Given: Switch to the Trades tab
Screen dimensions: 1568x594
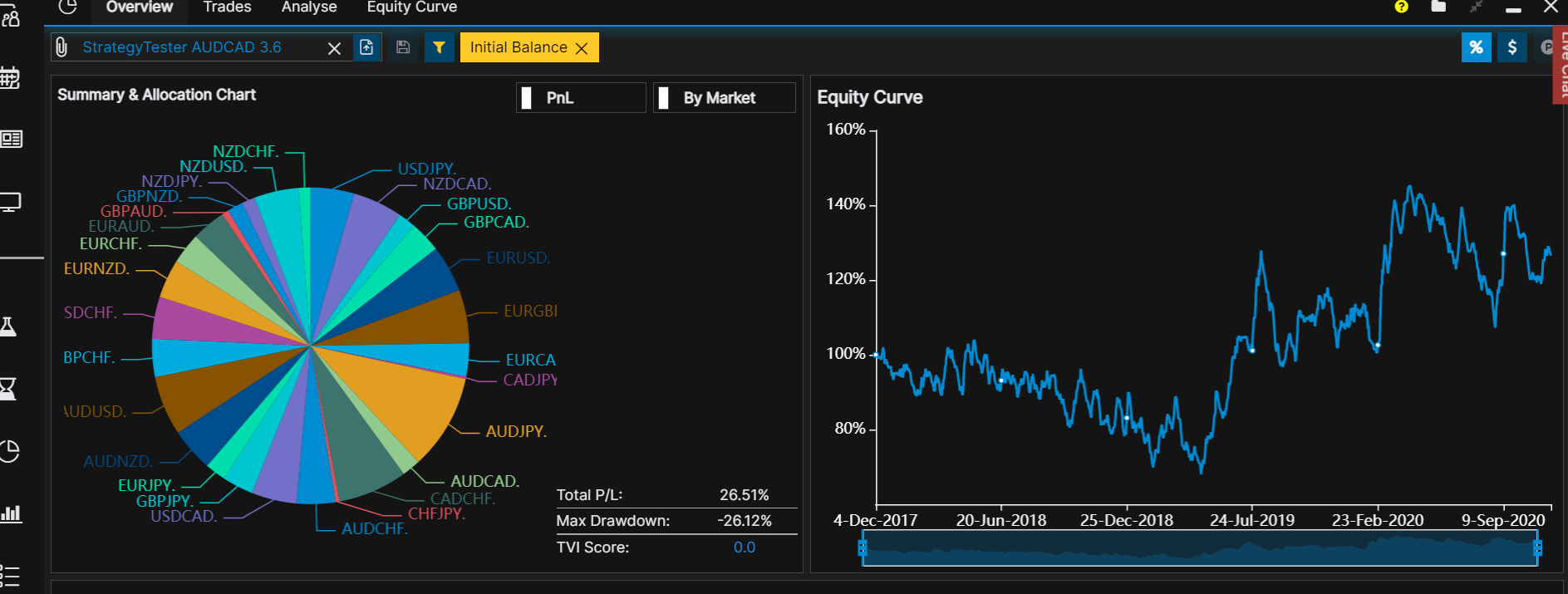Looking at the screenshot, I should click(x=227, y=7).
